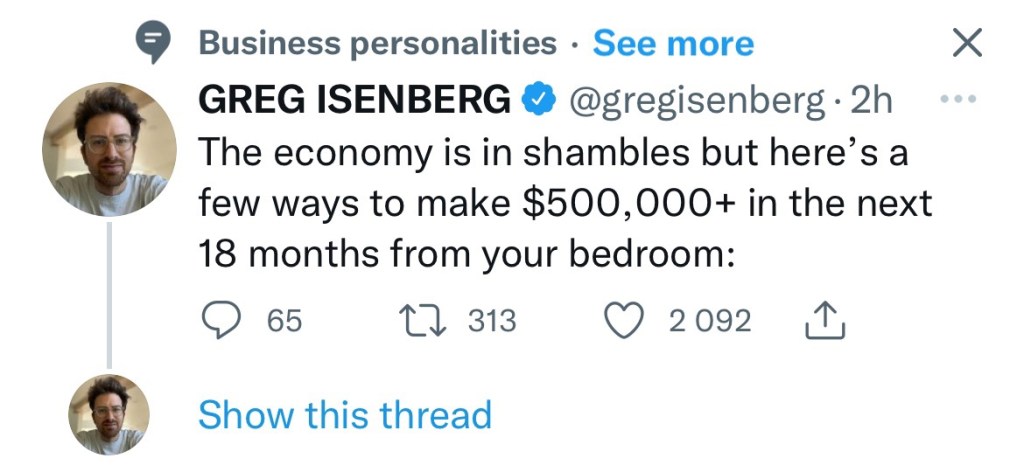
Task: Dismiss the topic suggestion with X
Action: [965, 43]
